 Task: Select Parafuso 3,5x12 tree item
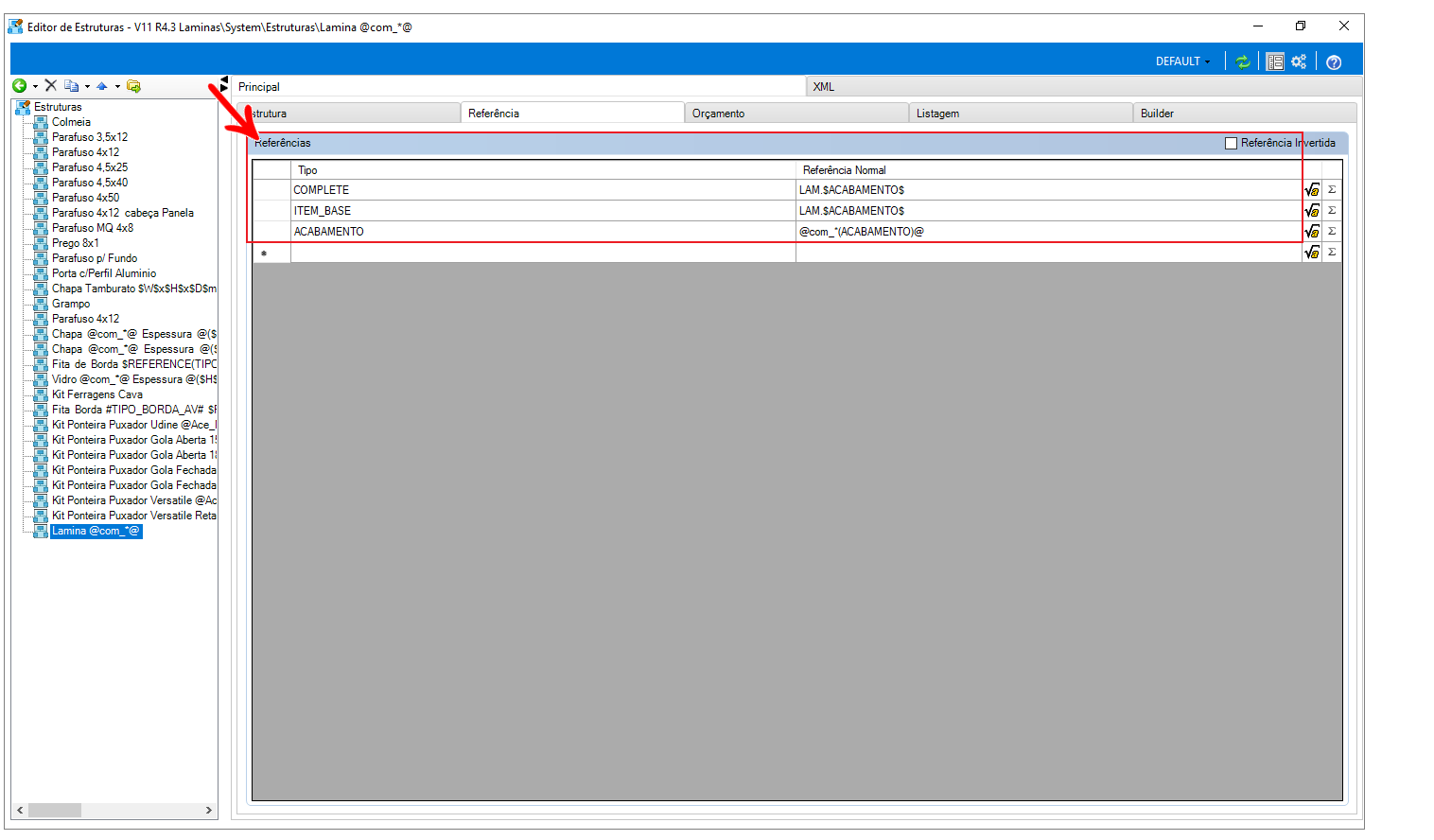click(90, 137)
